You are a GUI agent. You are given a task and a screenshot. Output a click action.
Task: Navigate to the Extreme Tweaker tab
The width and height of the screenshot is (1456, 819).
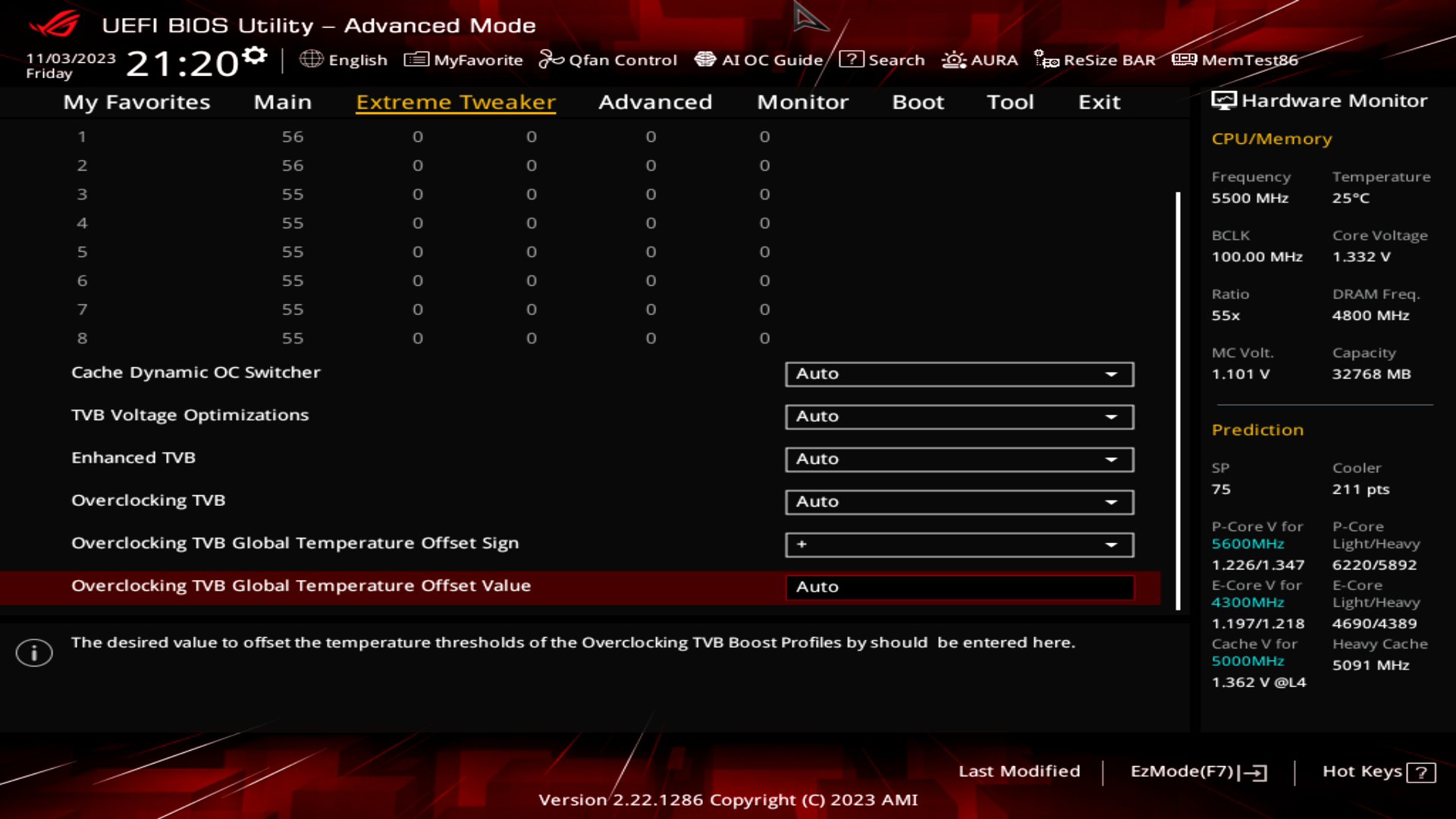coord(456,101)
